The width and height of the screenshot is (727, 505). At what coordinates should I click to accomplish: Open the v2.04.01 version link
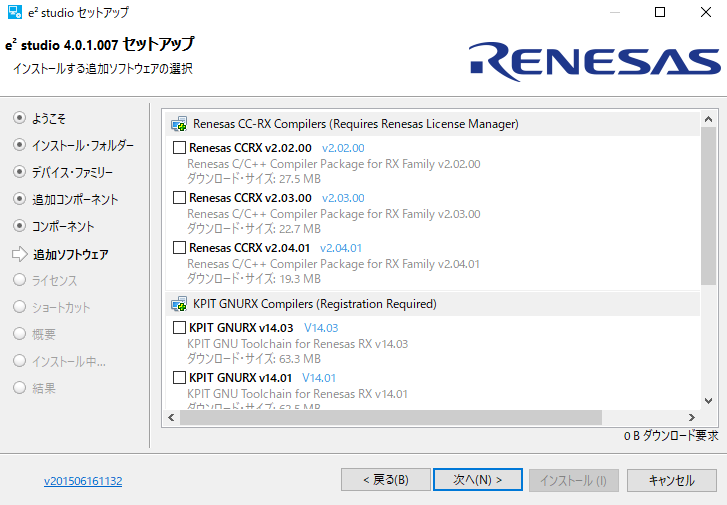pyautogui.click(x=341, y=248)
